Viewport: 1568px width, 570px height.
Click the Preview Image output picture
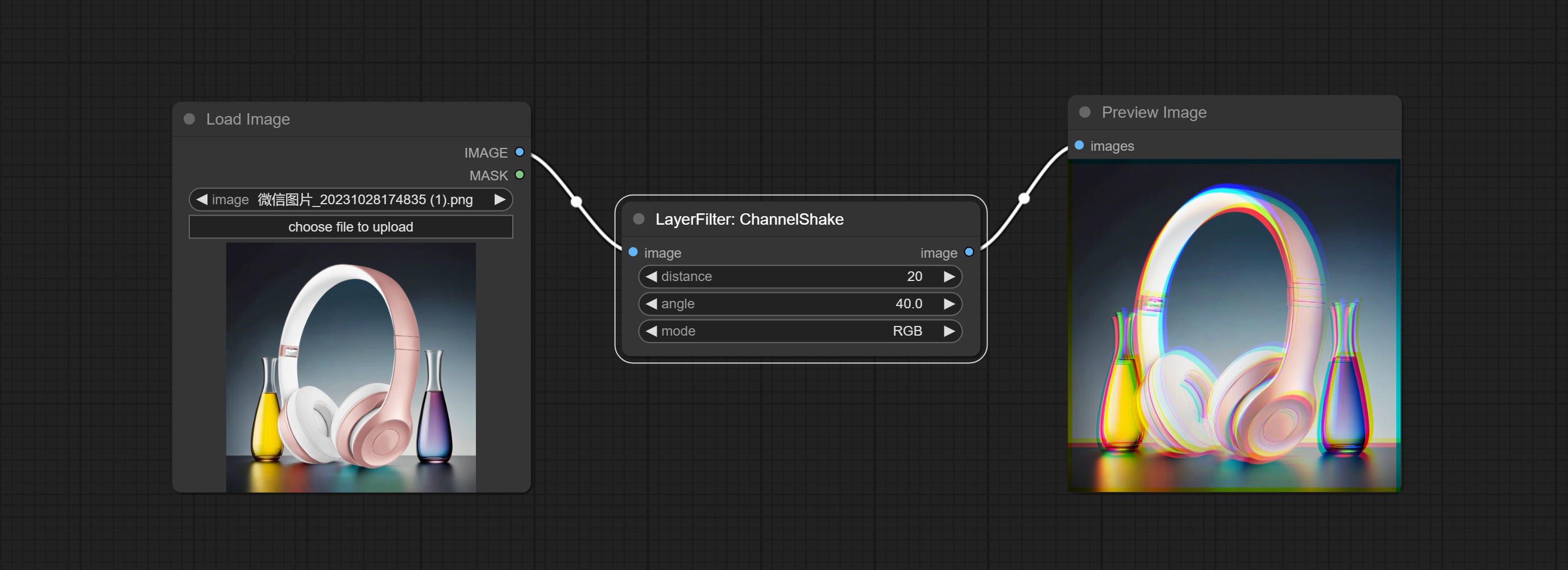tap(1234, 325)
